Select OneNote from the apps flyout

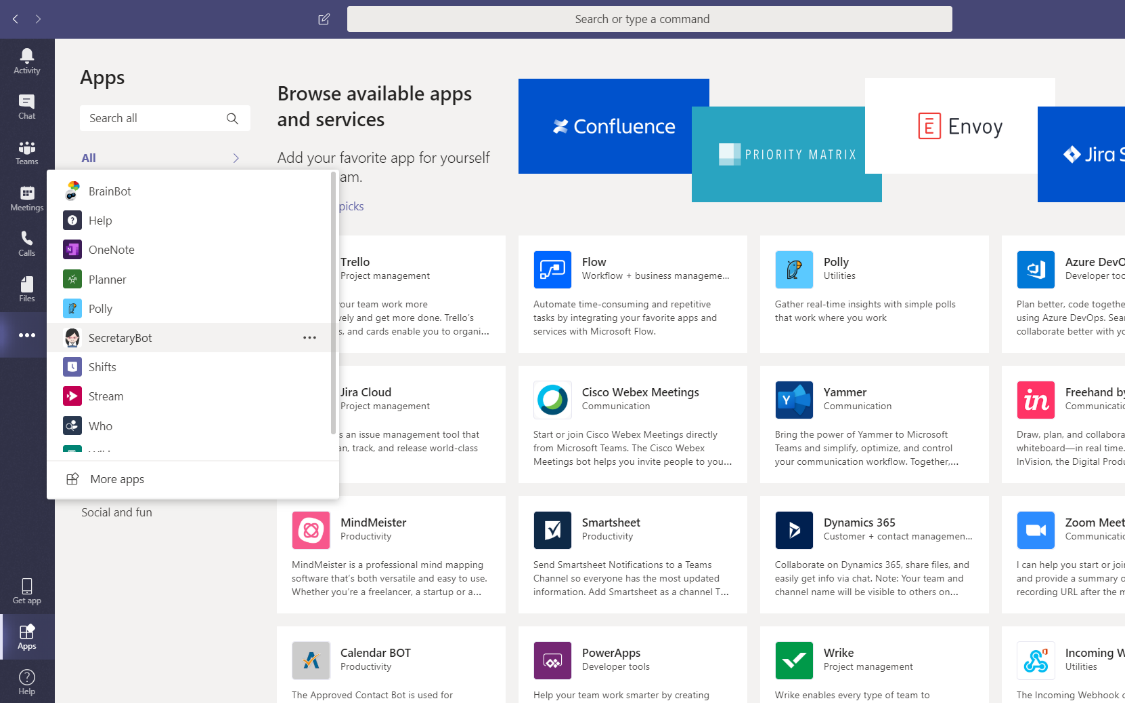[x=111, y=250]
